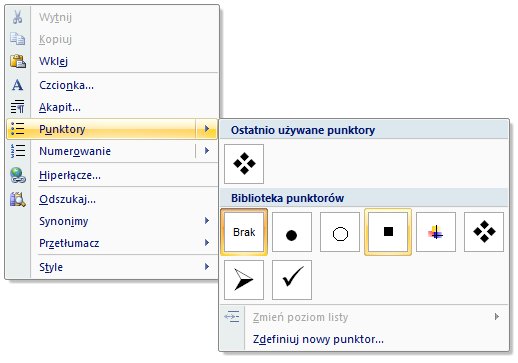Pick the colored cross bullet

[x=436, y=232]
